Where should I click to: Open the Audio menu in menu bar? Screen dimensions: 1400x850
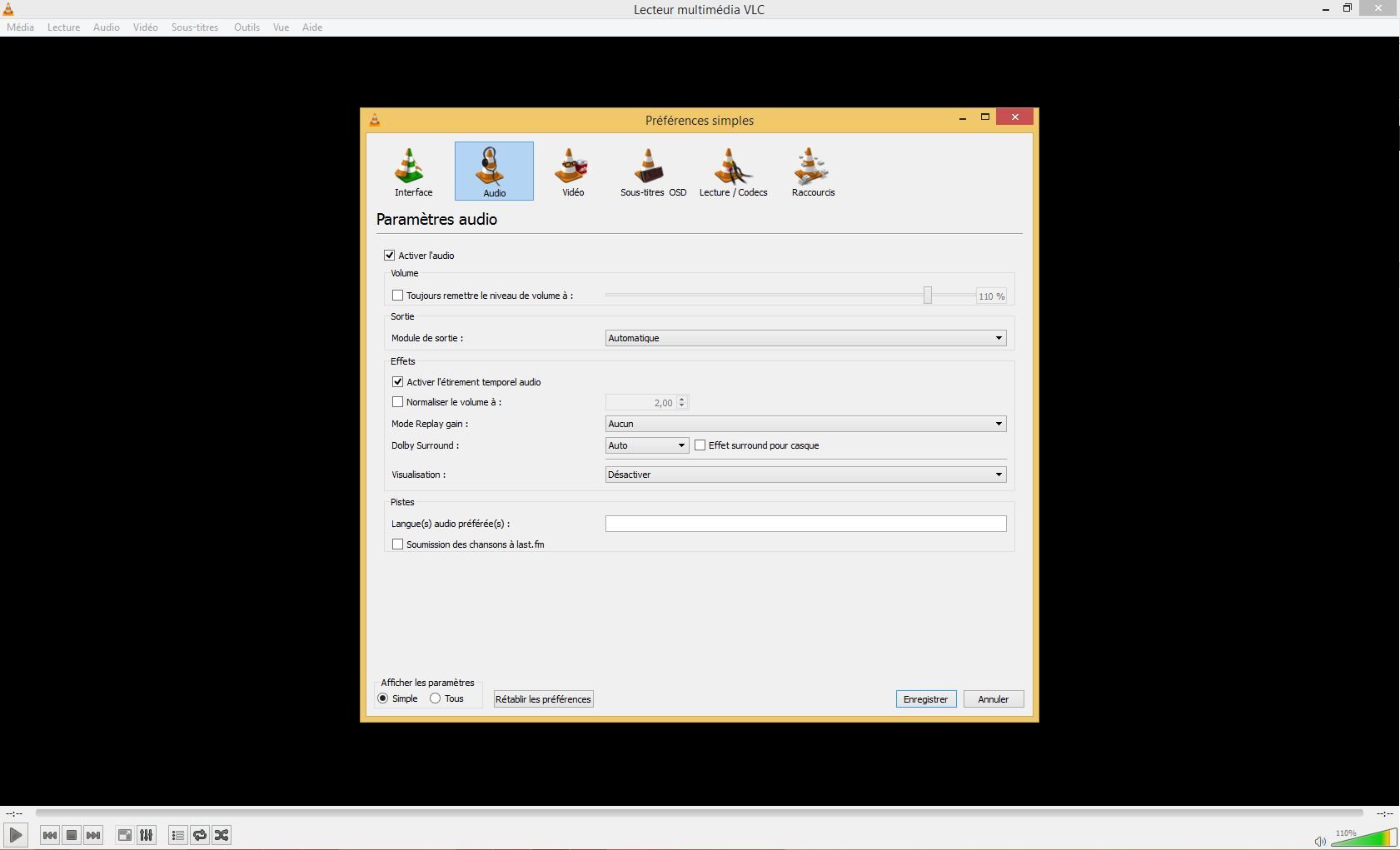coord(107,27)
